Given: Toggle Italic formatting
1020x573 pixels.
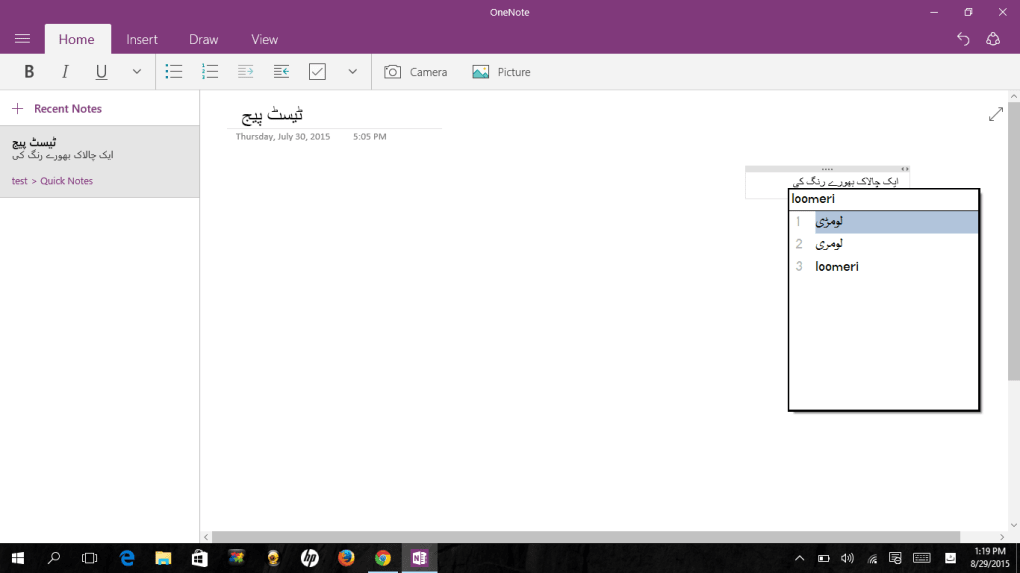Looking at the screenshot, I should tap(65, 72).
